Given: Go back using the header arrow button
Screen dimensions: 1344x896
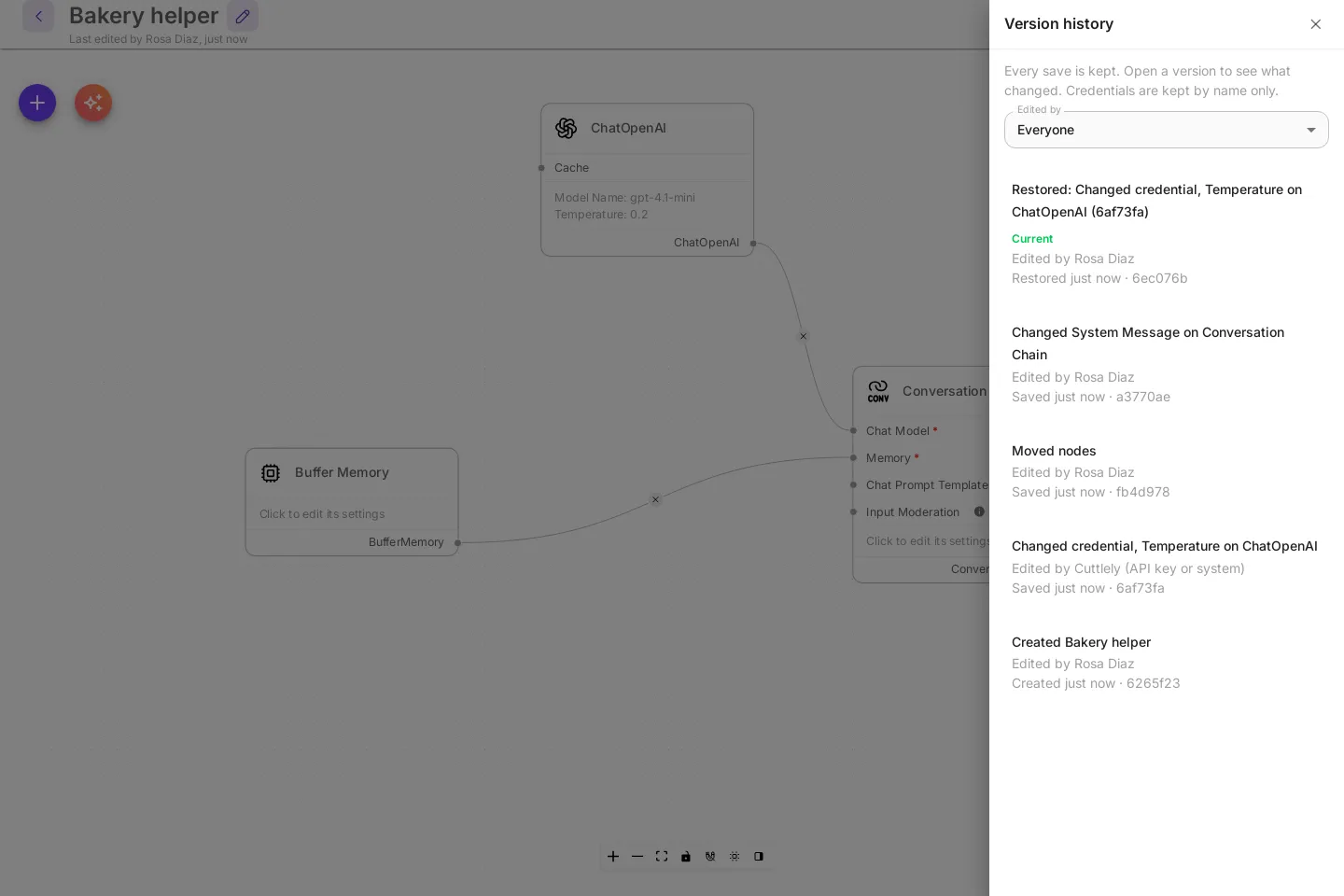Looking at the screenshot, I should coord(38,16).
